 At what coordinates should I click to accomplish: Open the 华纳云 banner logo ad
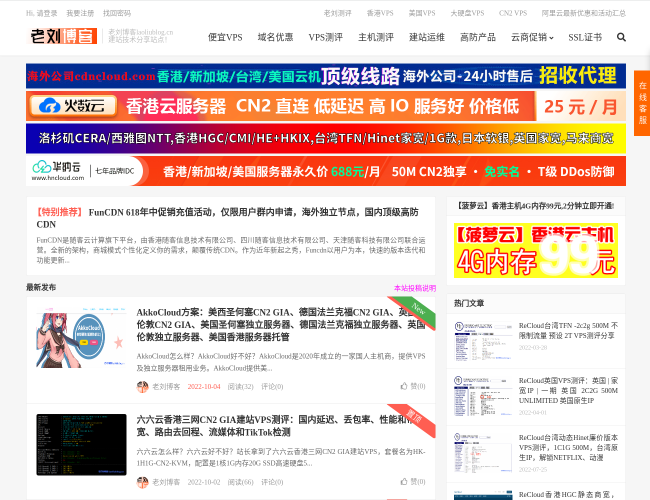click(x=58, y=171)
